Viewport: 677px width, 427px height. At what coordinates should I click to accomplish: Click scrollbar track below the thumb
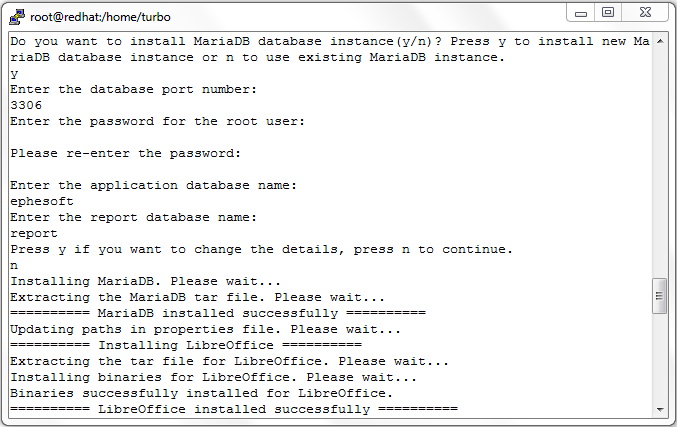pos(660,358)
